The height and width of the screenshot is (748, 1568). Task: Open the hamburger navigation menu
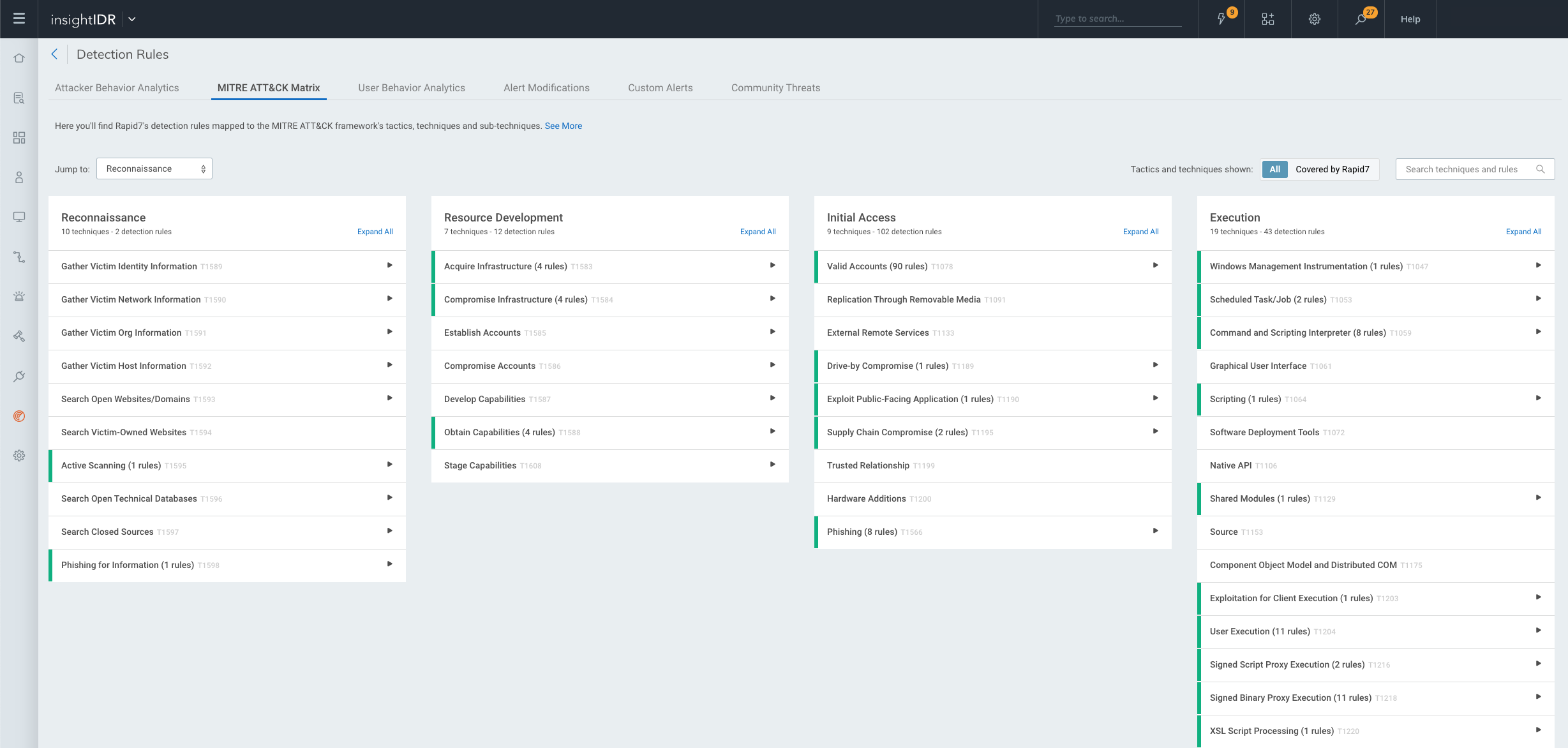[x=19, y=19]
